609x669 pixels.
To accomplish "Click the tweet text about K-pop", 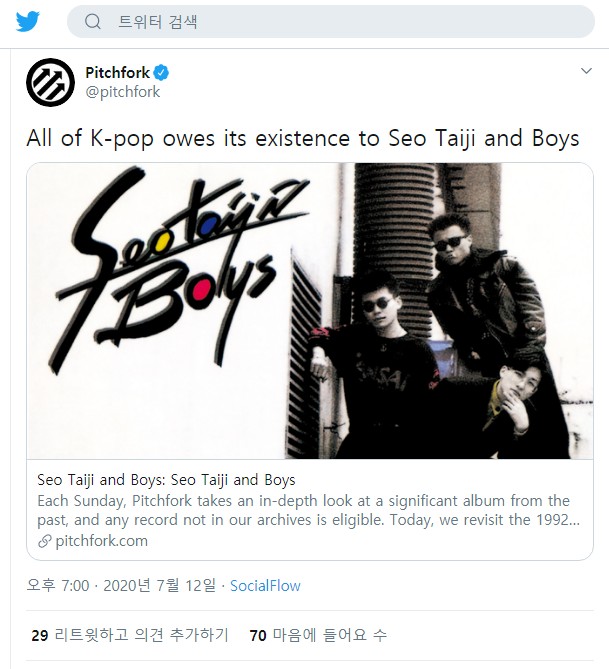I will coord(303,138).
